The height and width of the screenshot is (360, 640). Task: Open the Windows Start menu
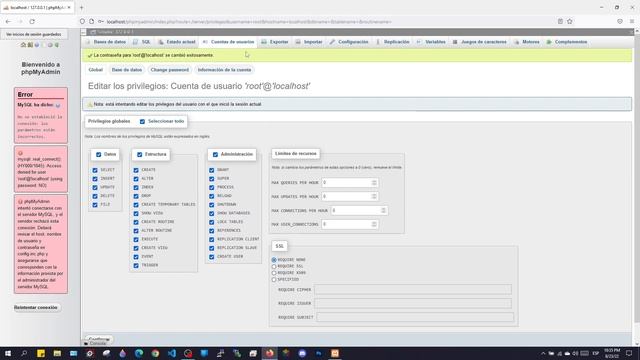tap(8, 353)
